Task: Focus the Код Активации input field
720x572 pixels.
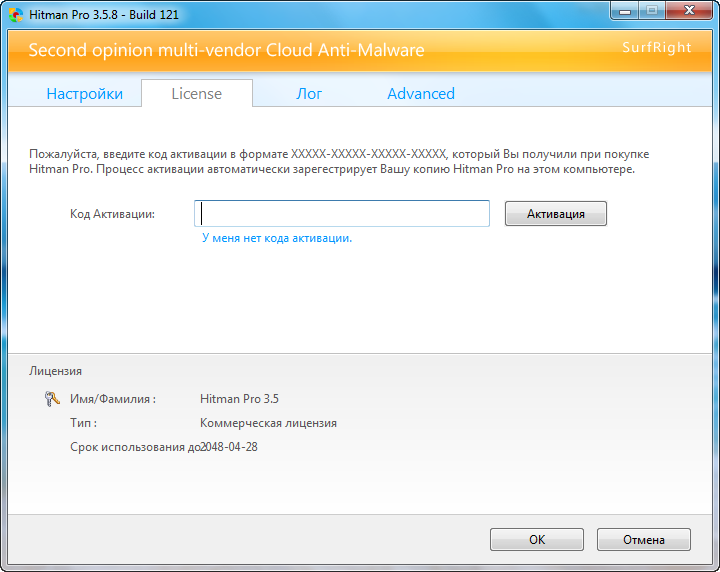Action: (342, 213)
